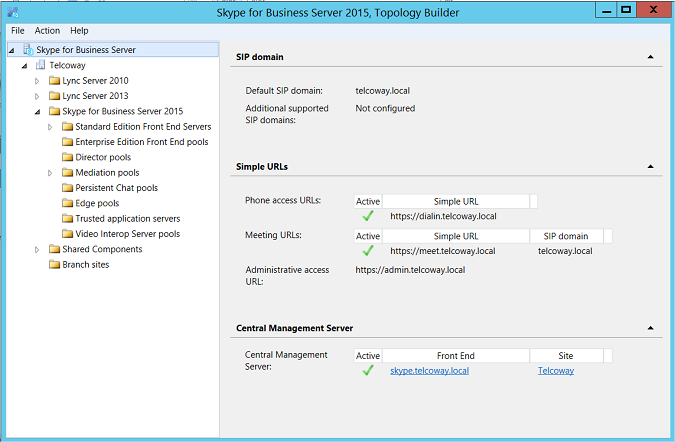This screenshot has height=442, width=675.
Task: Select Enterprise Edition Front End pools
Action: [x=141, y=142]
